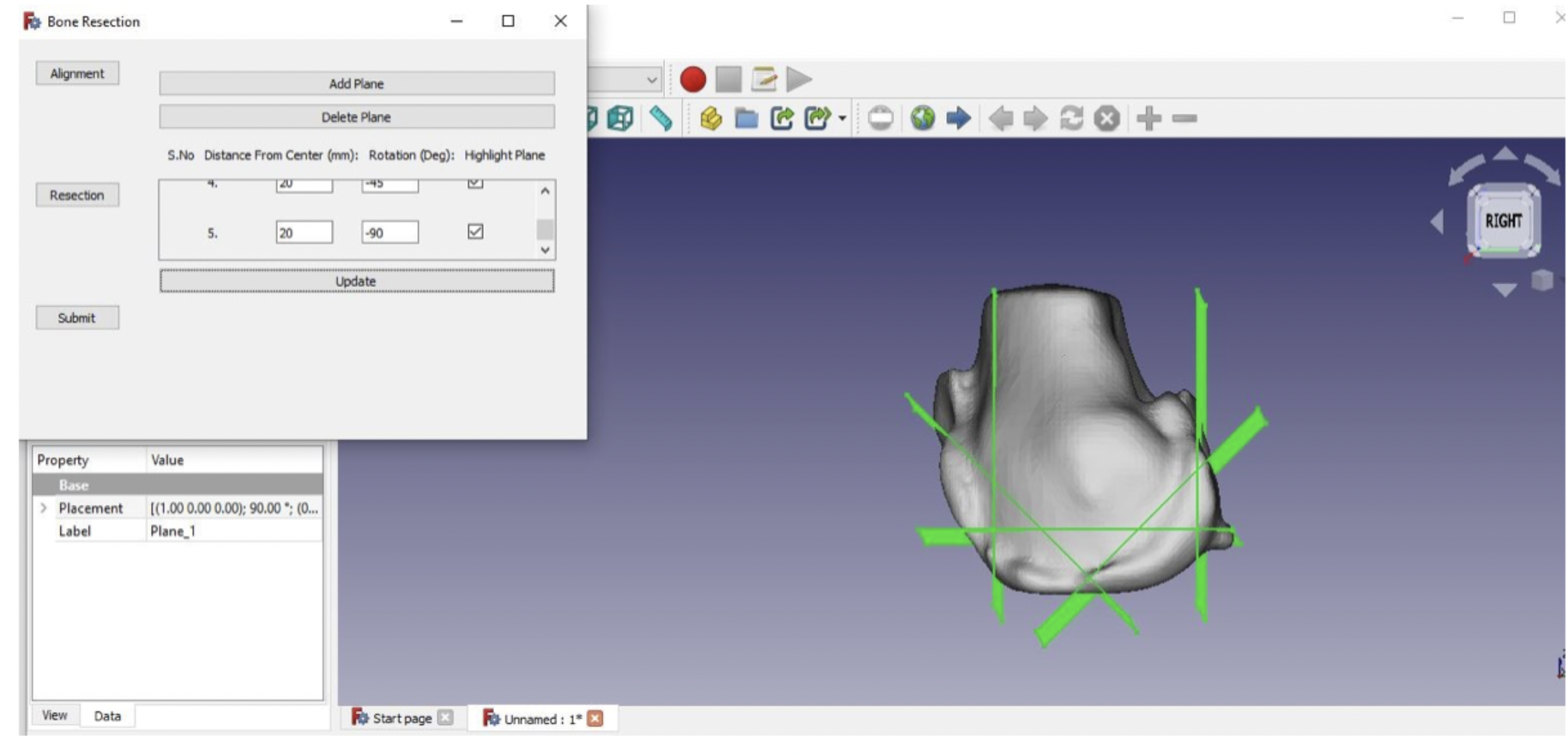Click the measure distance ruler icon
This screenshot has width=1568, height=755.
(x=660, y=118)
